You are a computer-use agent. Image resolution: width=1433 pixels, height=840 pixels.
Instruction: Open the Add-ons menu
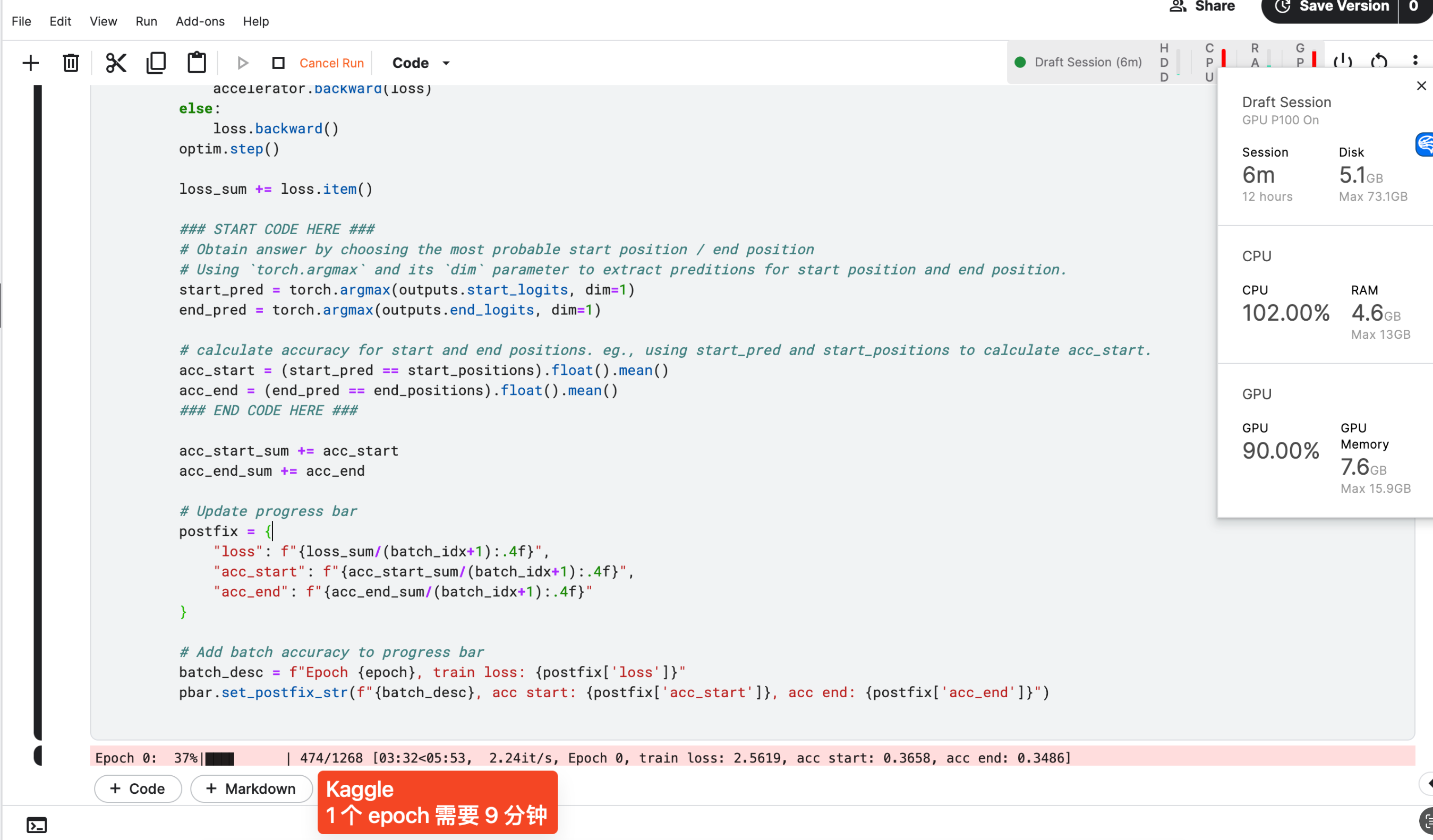tap(200, 21)
